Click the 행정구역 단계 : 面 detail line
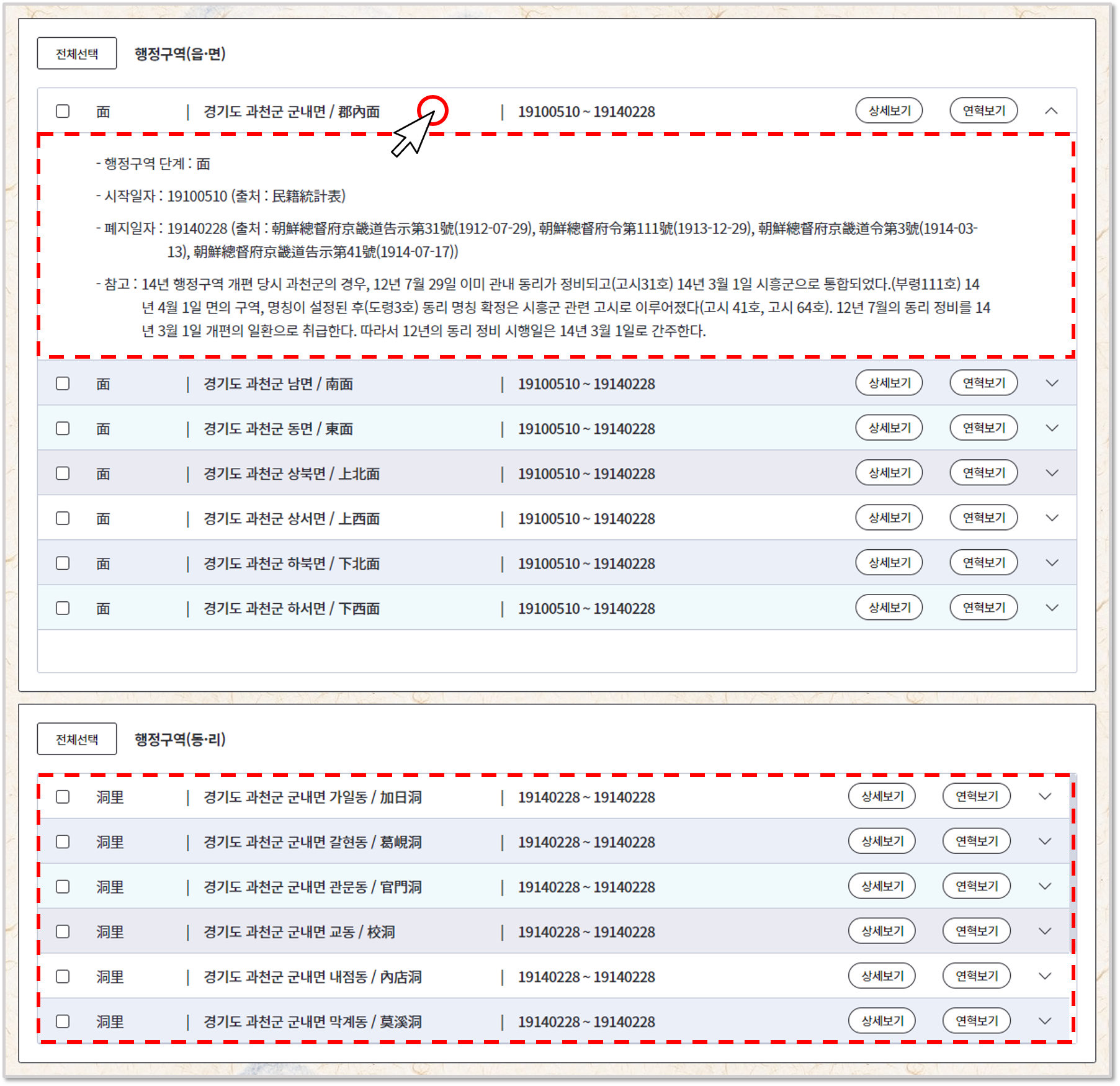 click(x=153, y=164)
